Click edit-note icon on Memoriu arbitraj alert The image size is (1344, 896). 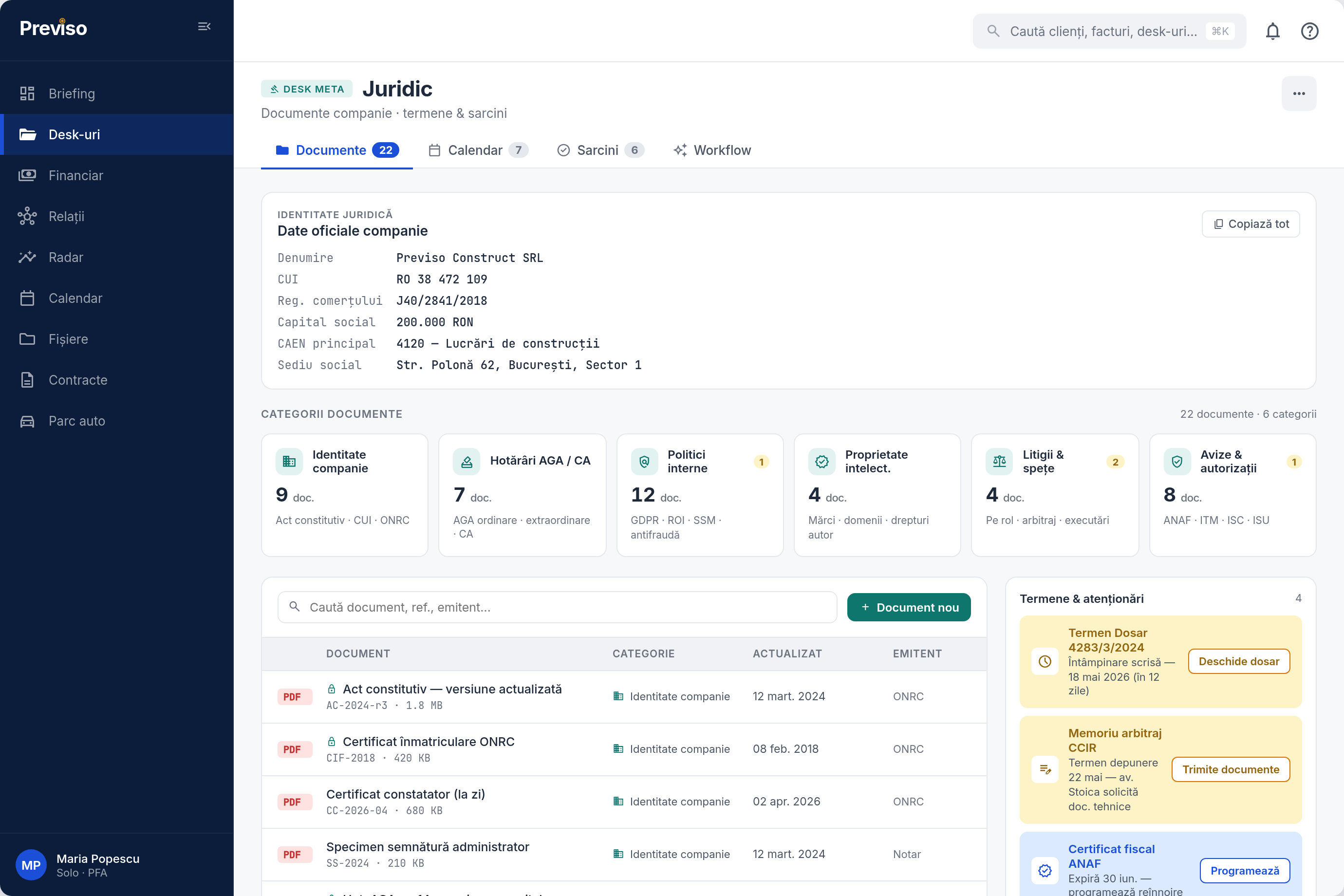click(x=1045, y=769)
